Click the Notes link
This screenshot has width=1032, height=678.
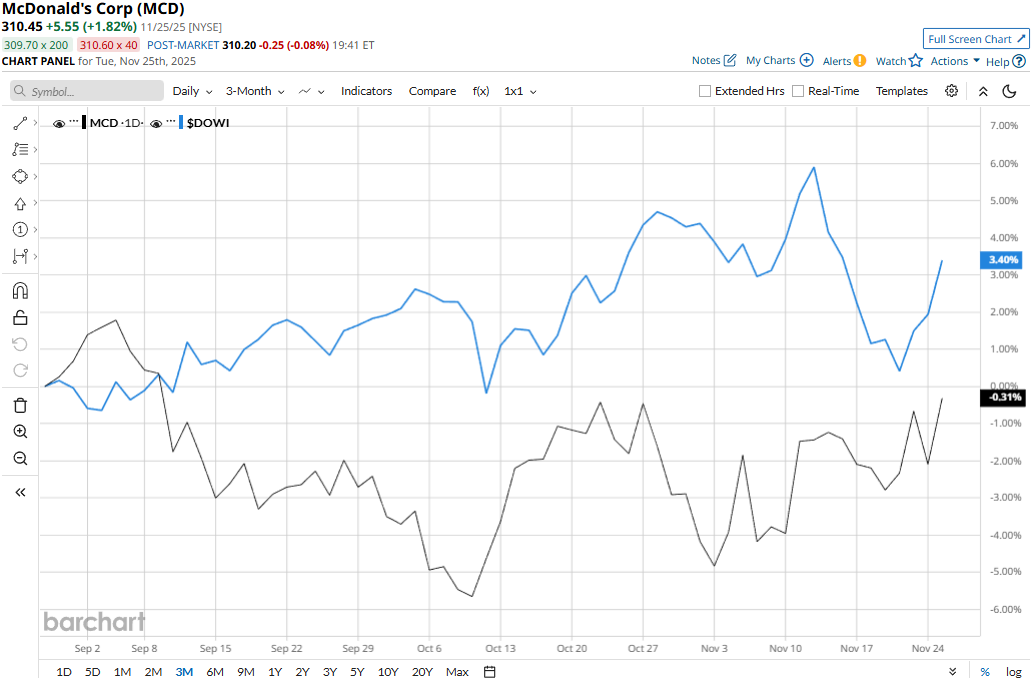click(706, 61)
